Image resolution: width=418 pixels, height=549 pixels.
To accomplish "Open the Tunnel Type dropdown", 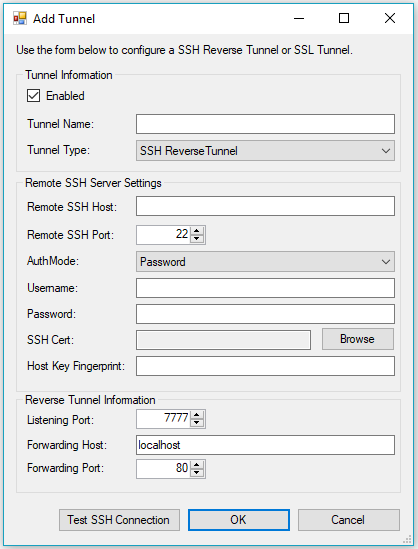I will [265, 151].
